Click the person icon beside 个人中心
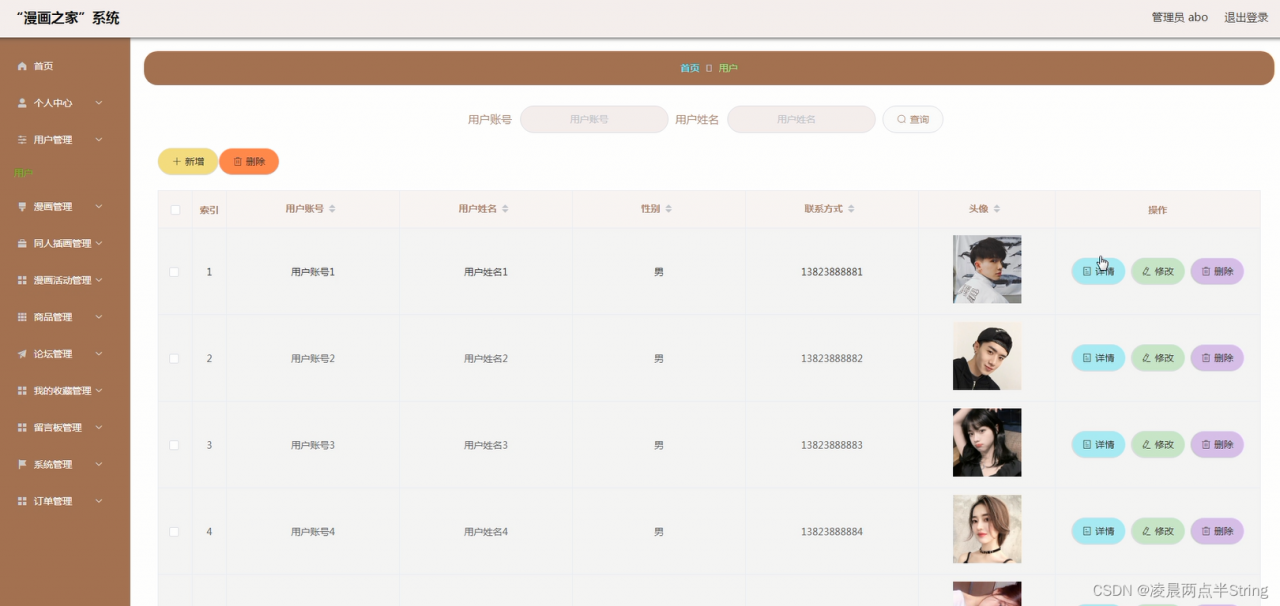1280x606 pixels. pos(22,103)
